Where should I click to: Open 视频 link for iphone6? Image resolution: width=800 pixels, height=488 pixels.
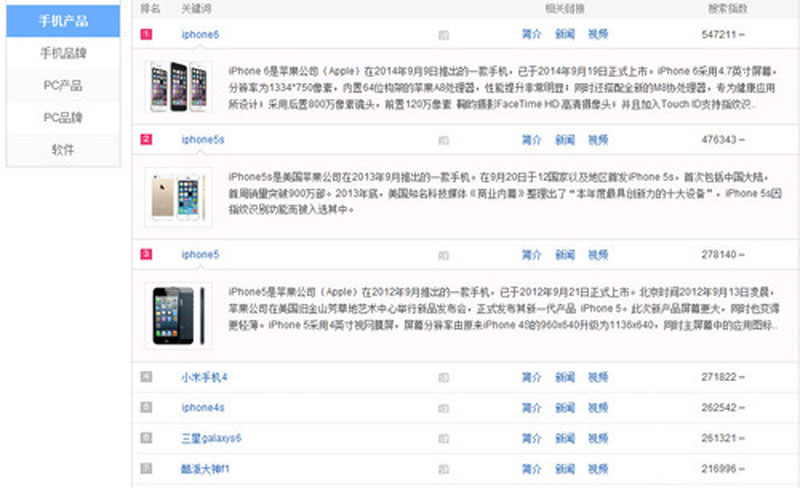[598, 34]
